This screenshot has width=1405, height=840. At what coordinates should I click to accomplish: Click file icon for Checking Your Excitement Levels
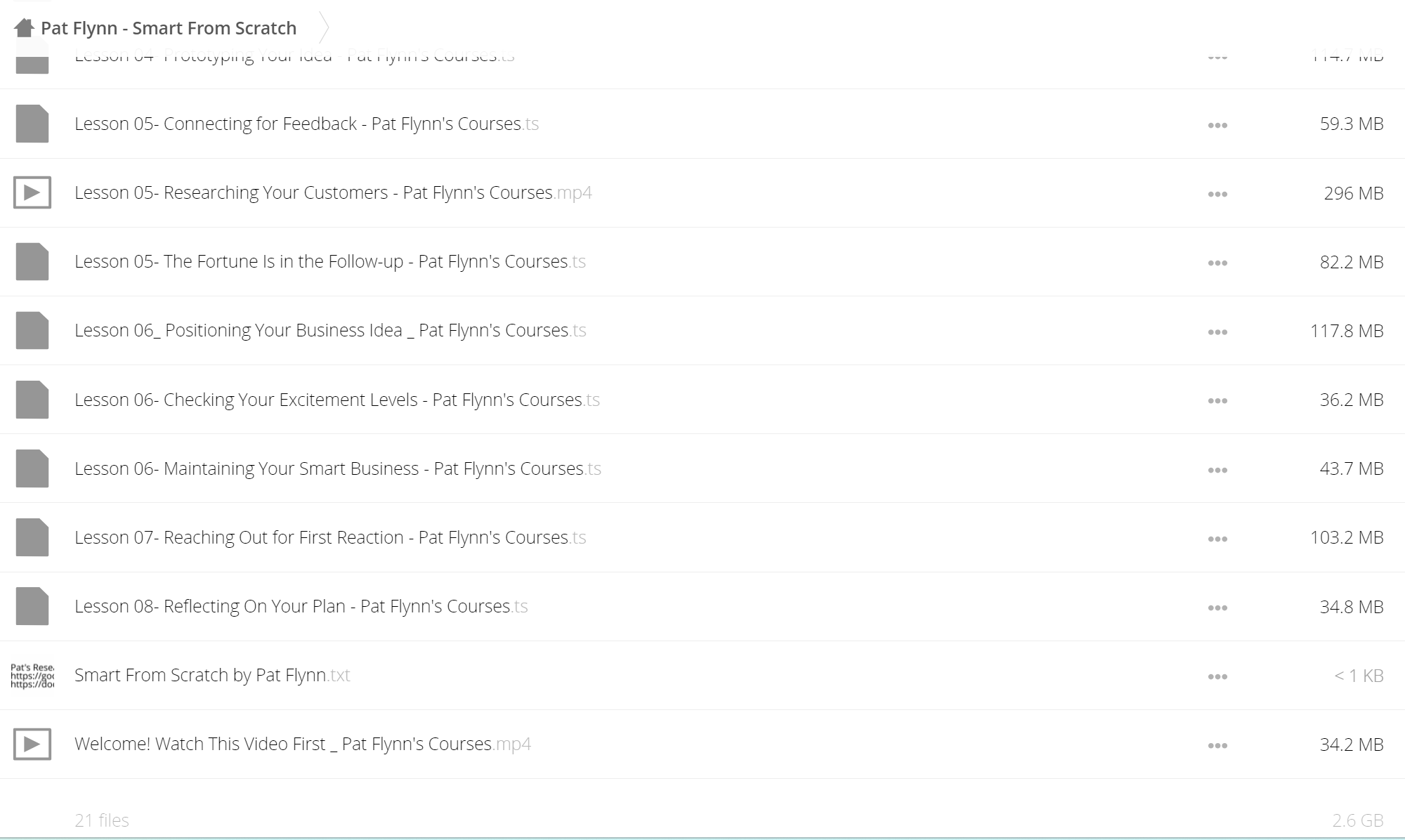click(32, 400)
